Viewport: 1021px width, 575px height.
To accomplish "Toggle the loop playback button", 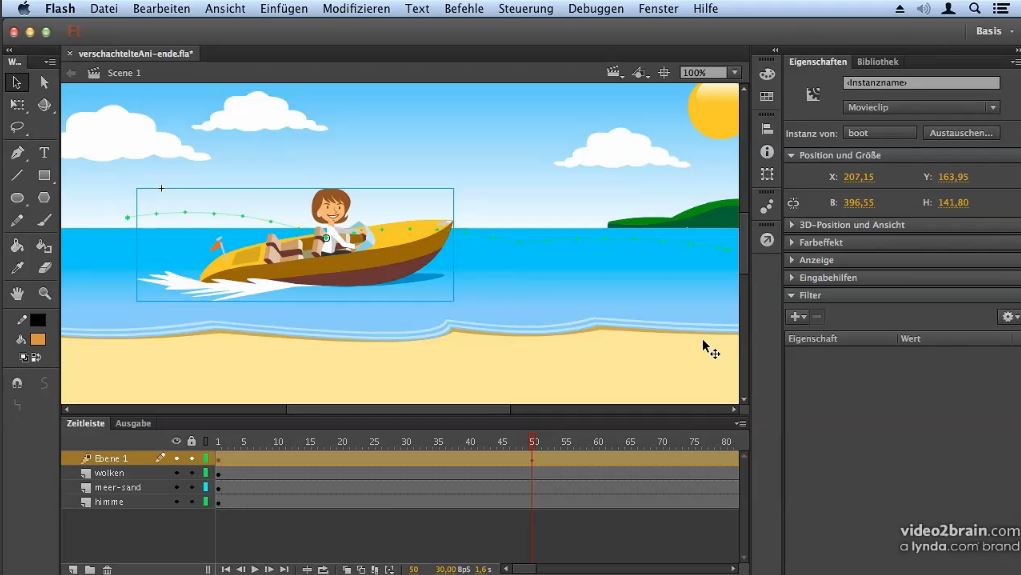I will pos(323,569).
